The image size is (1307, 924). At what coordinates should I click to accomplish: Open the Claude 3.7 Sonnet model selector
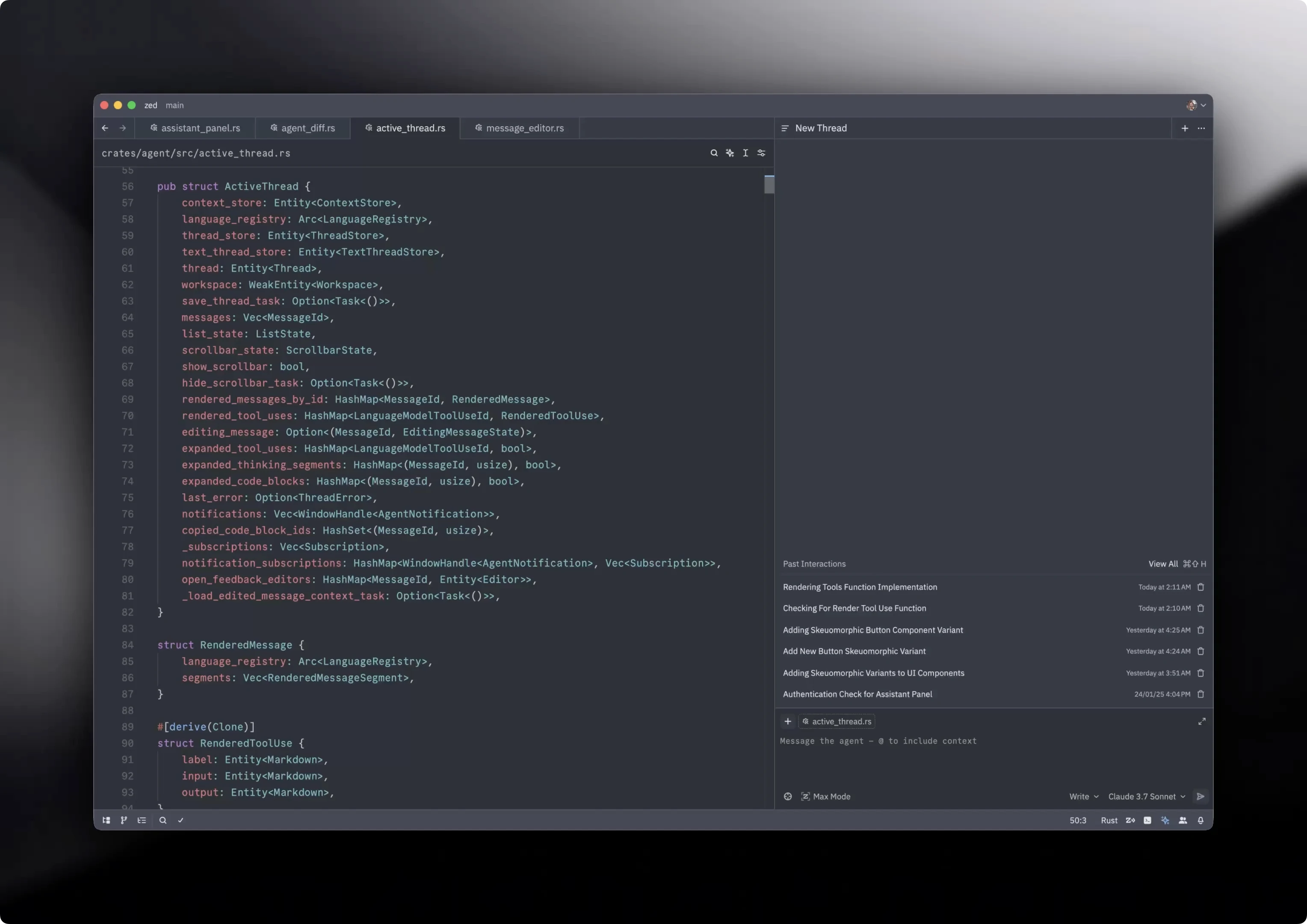[1146, 797]
